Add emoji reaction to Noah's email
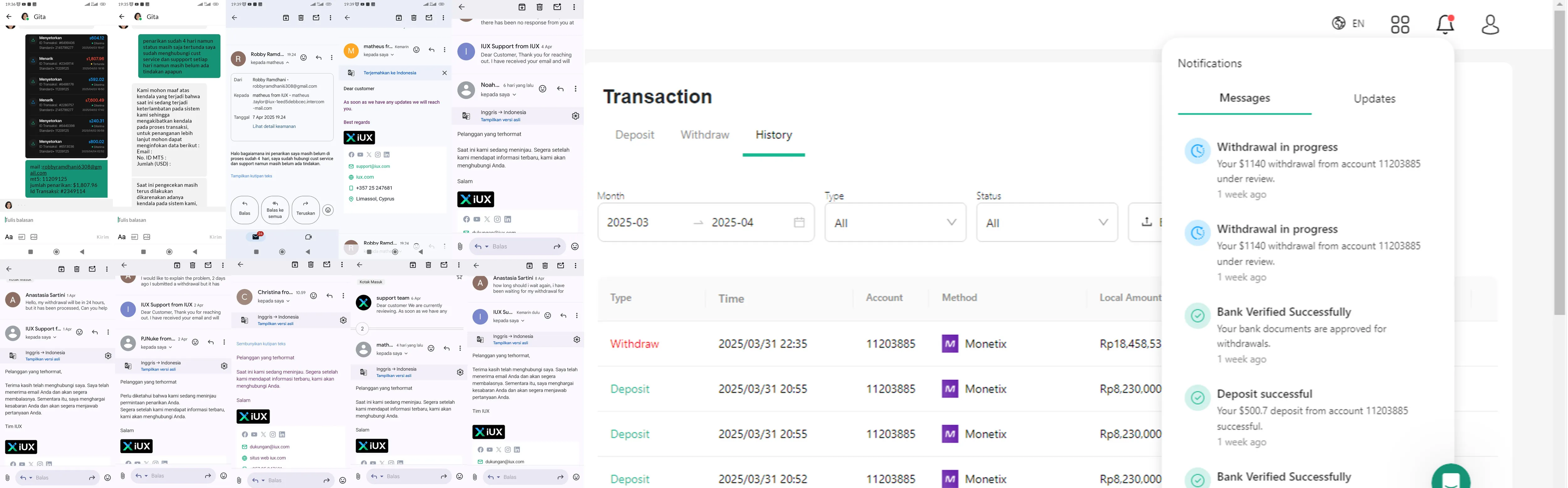The height and width of the screenshot is (488, 1568). pyautogui.click(x=542, y=89)
